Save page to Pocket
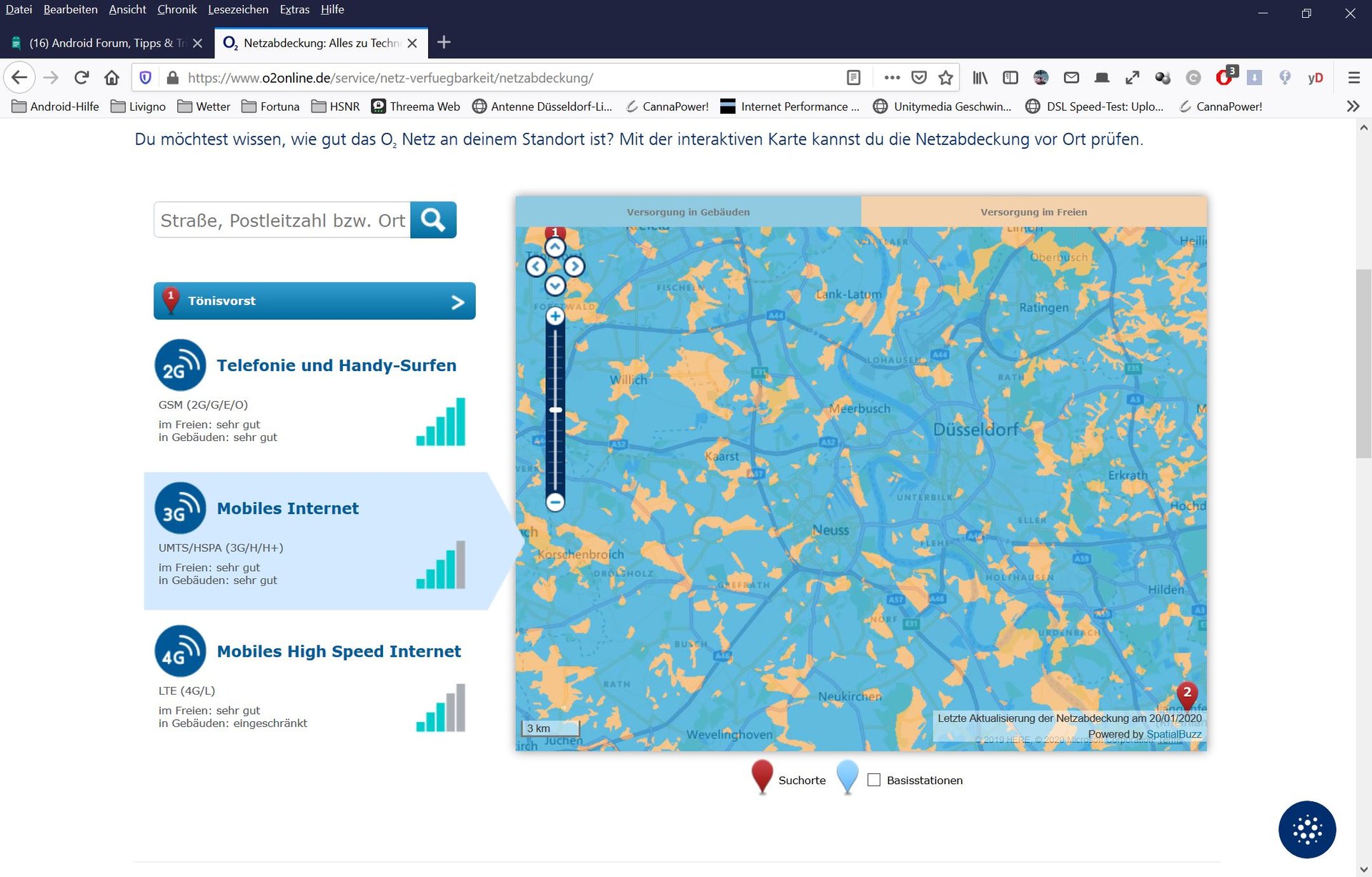Image resolution: width=1372 pixels, height=877 pixels. pyautogui.click(x=919, y=77)
